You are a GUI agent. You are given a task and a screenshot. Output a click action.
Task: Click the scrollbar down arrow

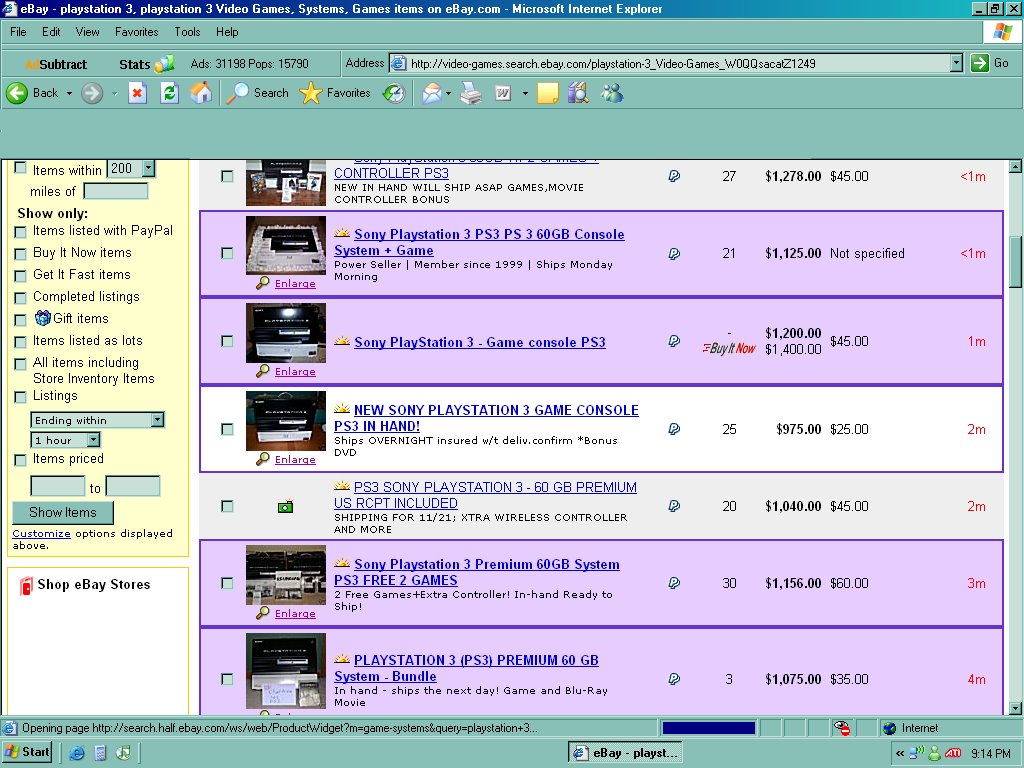click(1015, 708)
